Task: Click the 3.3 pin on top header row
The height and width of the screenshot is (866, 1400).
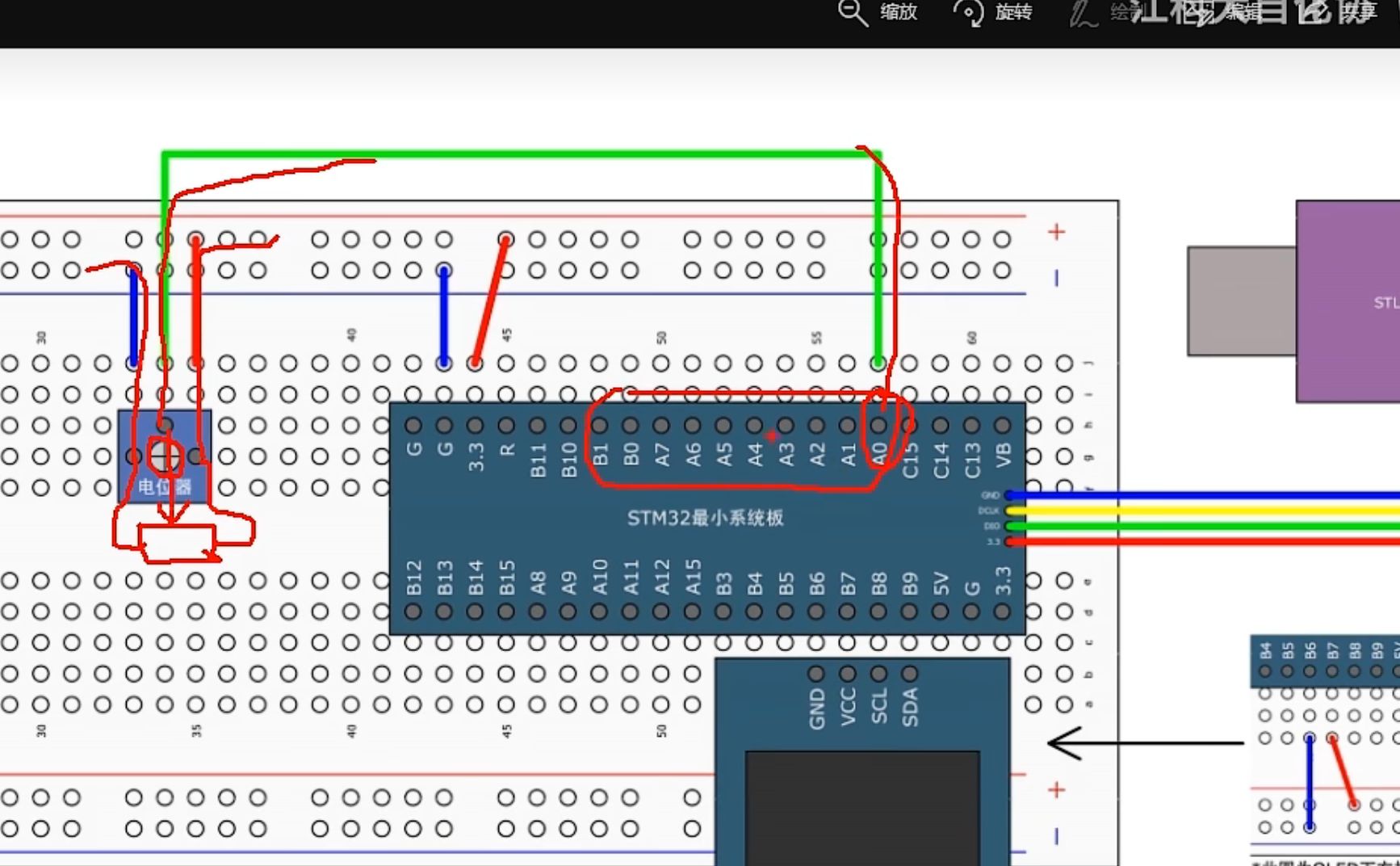Action: 476,426
